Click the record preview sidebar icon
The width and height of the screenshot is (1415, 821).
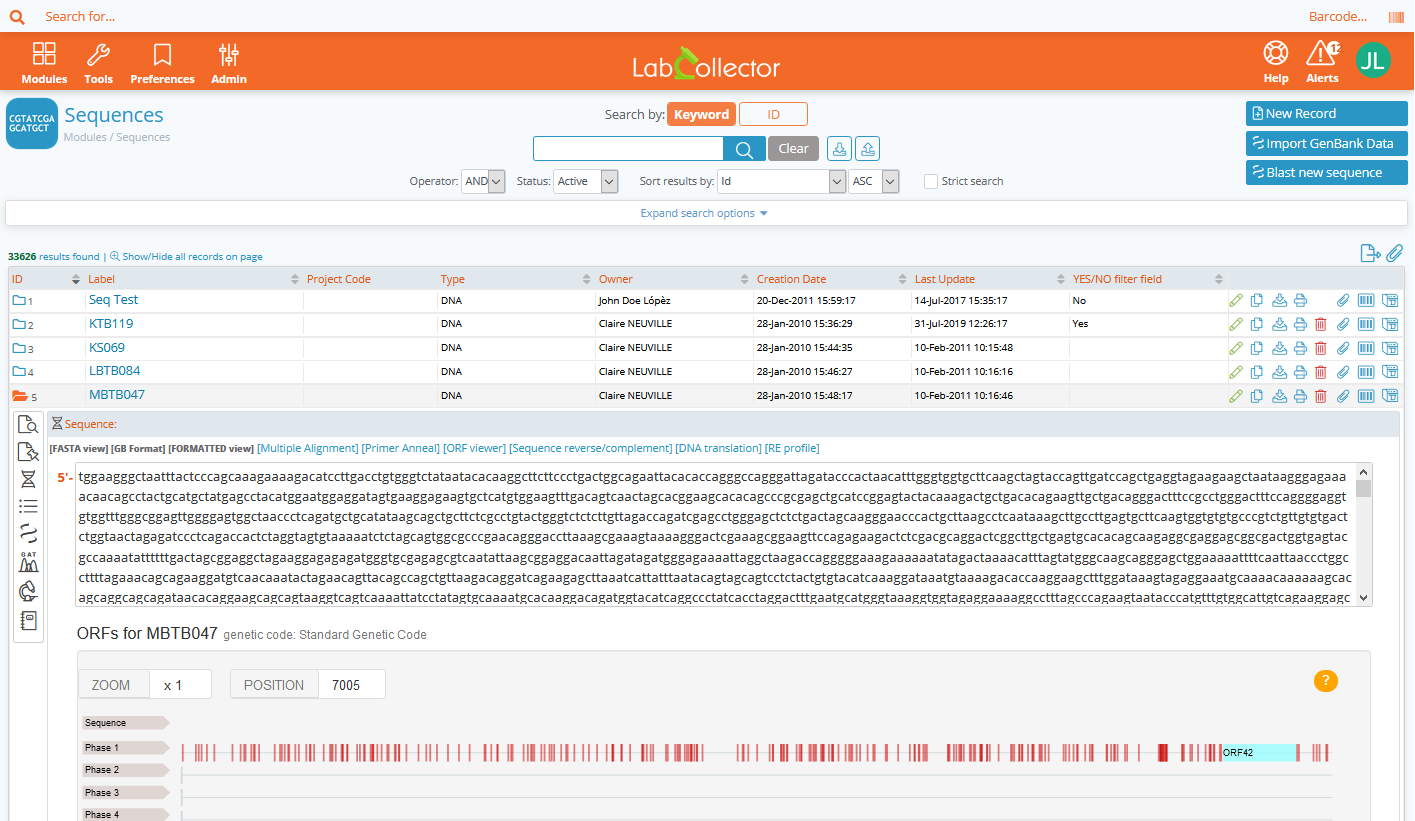pyautogui.click(x=28, y=424)
